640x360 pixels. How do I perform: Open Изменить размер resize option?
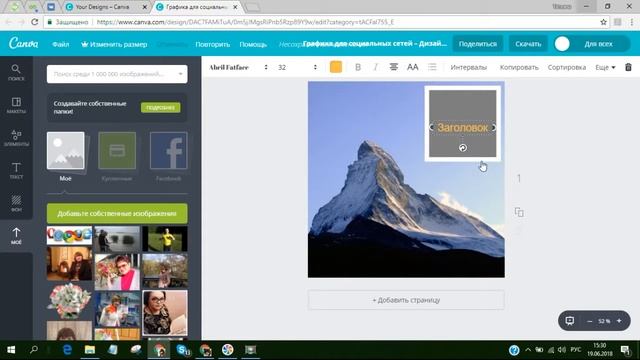[114, 44]
